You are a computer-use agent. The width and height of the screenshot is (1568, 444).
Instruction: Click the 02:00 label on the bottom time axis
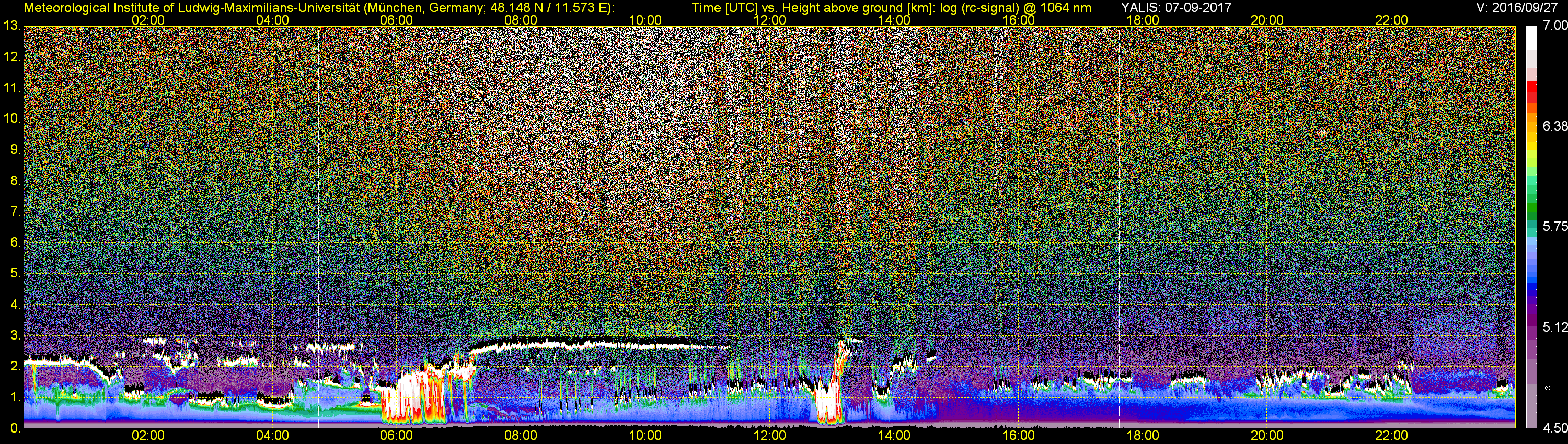click(x=148, y=436)
